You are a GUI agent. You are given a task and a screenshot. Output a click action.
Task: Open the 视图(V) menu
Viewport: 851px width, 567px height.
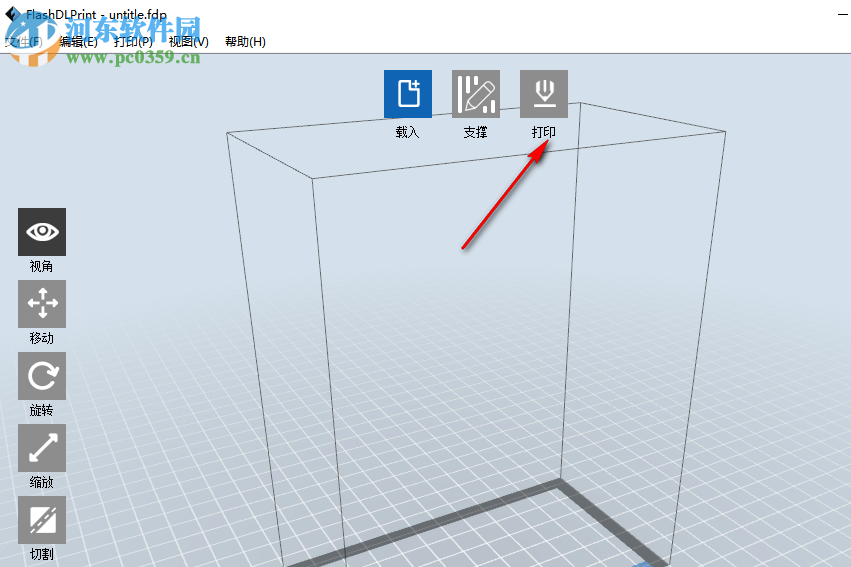tap(188, 42)
